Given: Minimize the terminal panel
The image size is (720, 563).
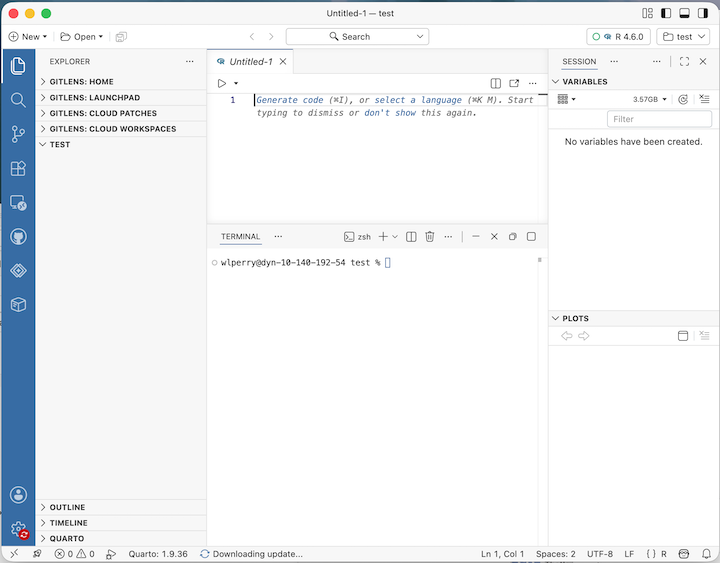Looking at the screenshot, I should (476, 236).
